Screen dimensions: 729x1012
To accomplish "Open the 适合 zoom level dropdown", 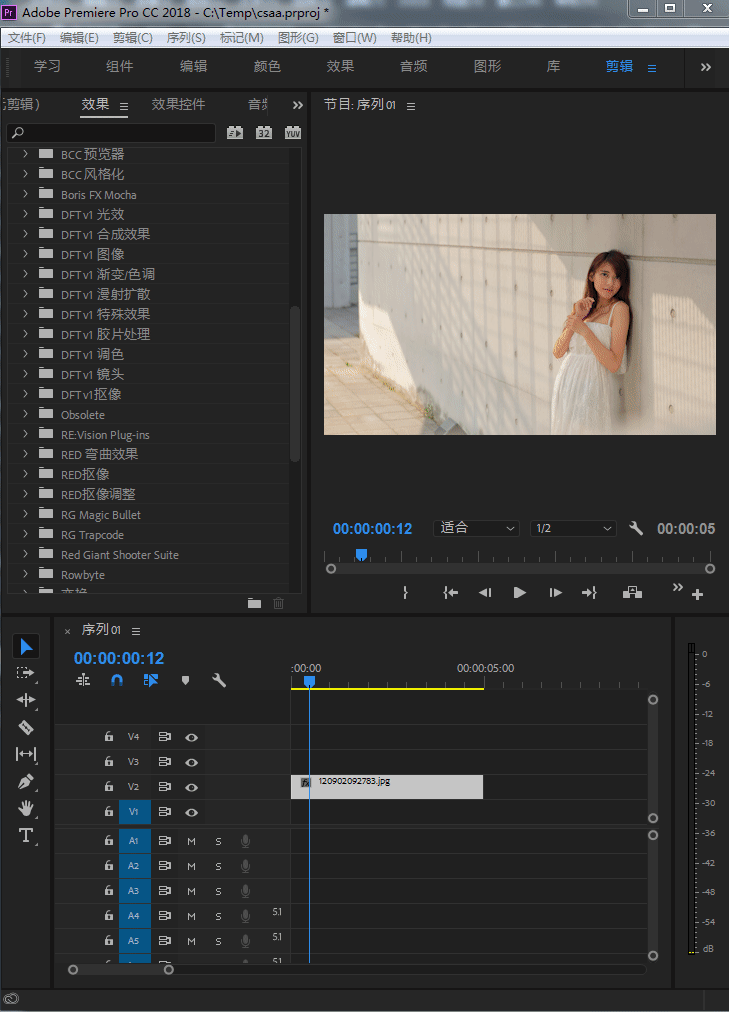I will (x=476, y=529).
